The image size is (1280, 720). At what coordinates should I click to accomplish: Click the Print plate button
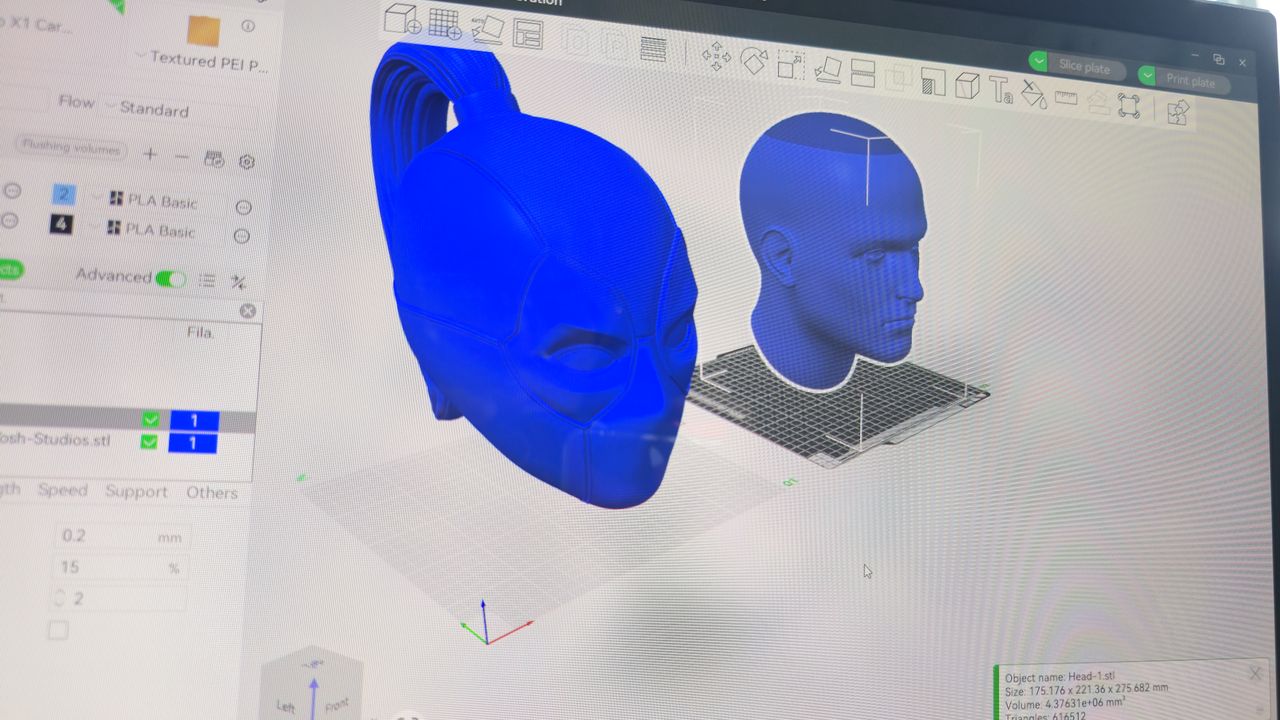1191,82
